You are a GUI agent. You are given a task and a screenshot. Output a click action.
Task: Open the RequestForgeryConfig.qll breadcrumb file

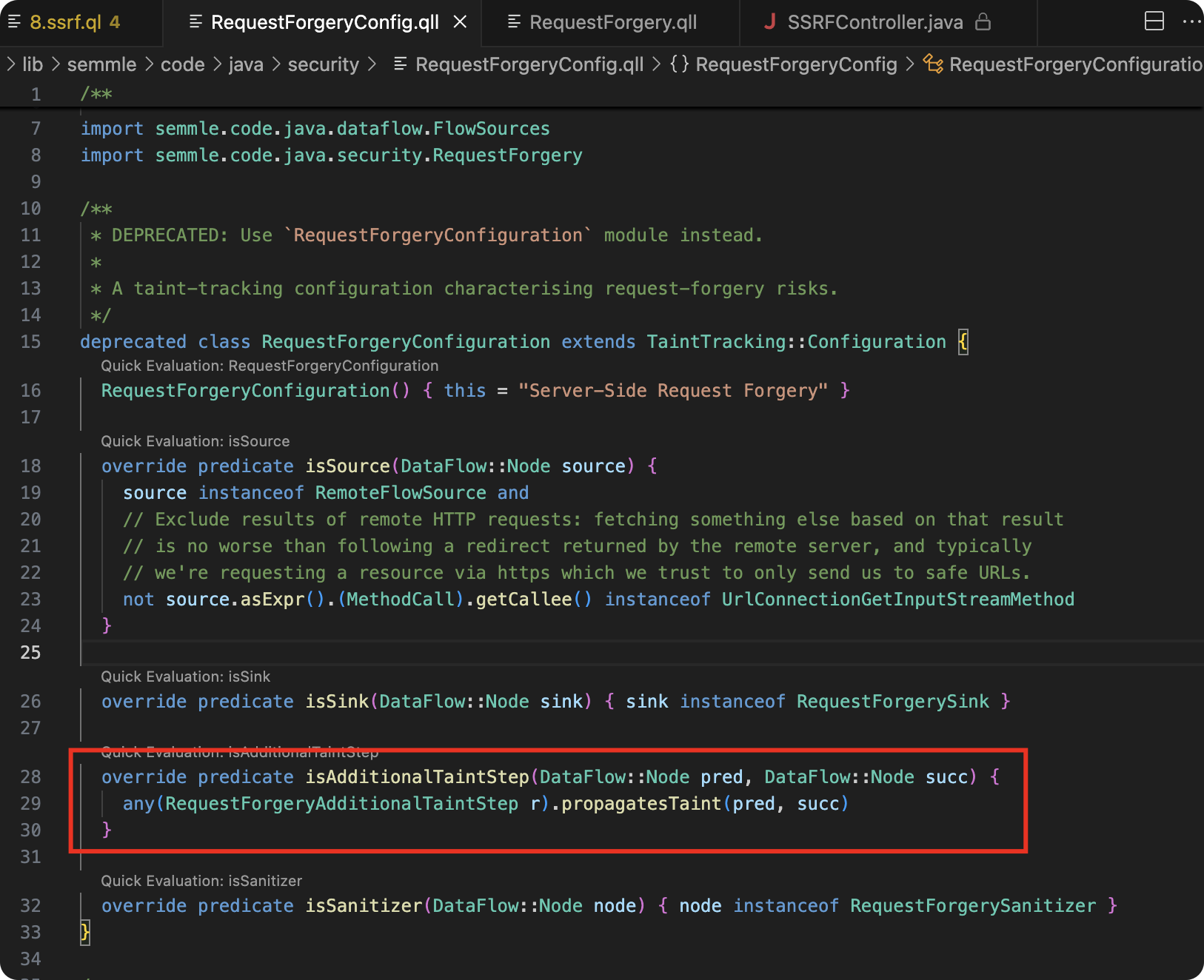529,64
